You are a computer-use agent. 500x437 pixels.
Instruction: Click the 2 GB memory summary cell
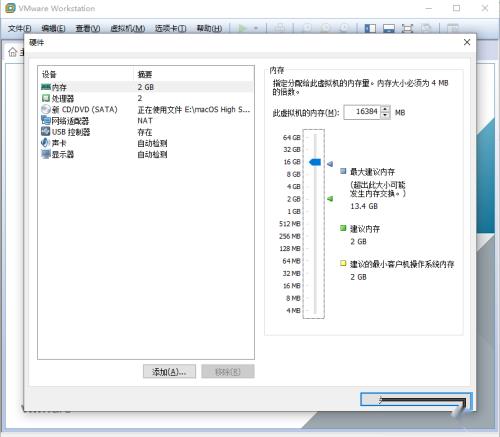coord(146,87)
